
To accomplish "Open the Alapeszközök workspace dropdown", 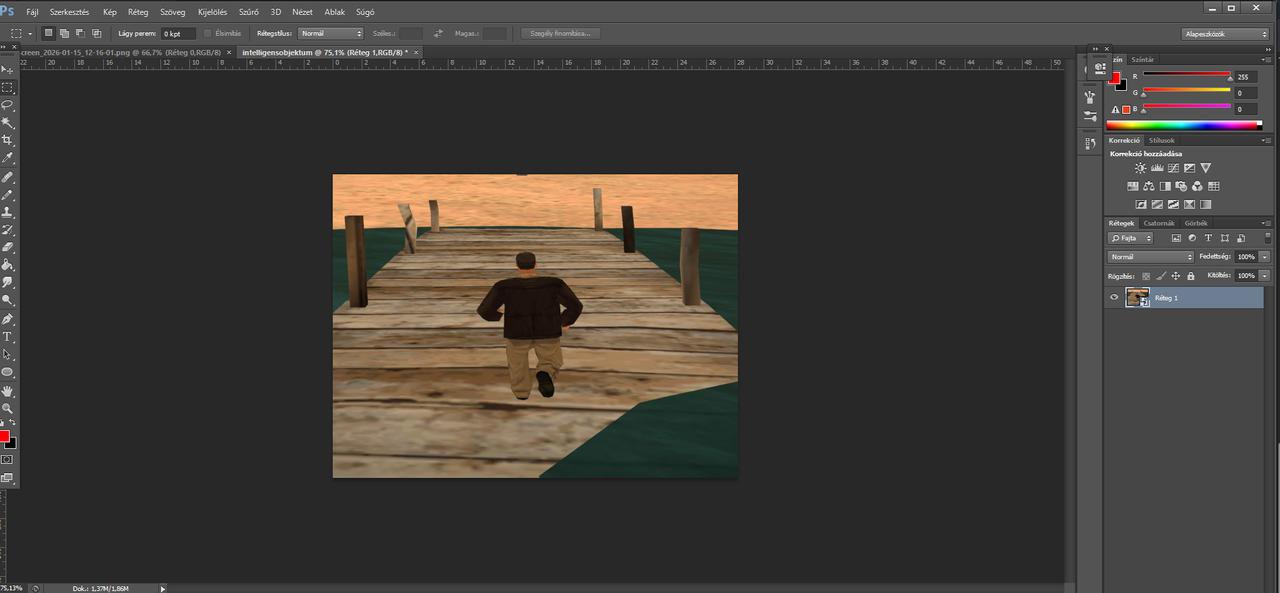I will [x=1224, y=33].
